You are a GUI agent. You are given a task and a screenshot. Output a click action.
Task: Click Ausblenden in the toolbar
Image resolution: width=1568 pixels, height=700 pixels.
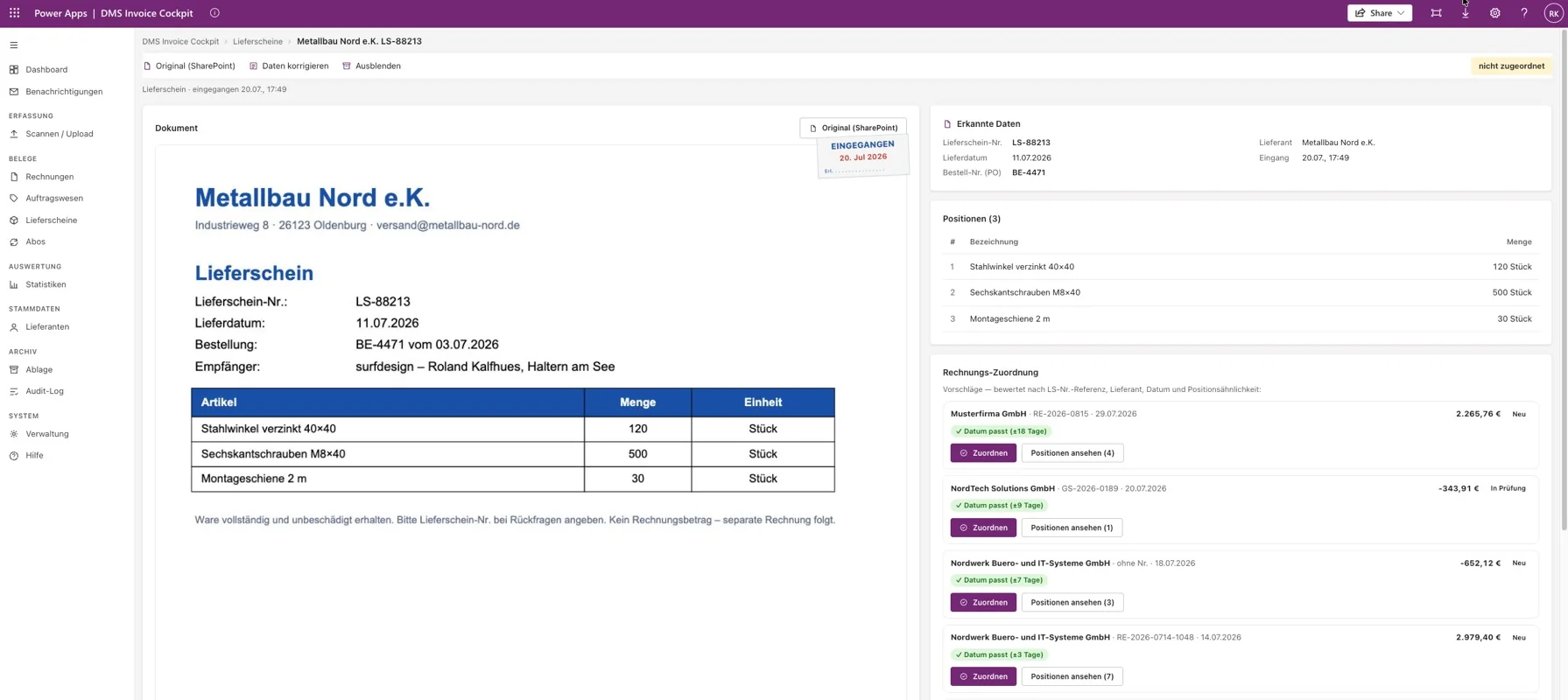[371, 66]
